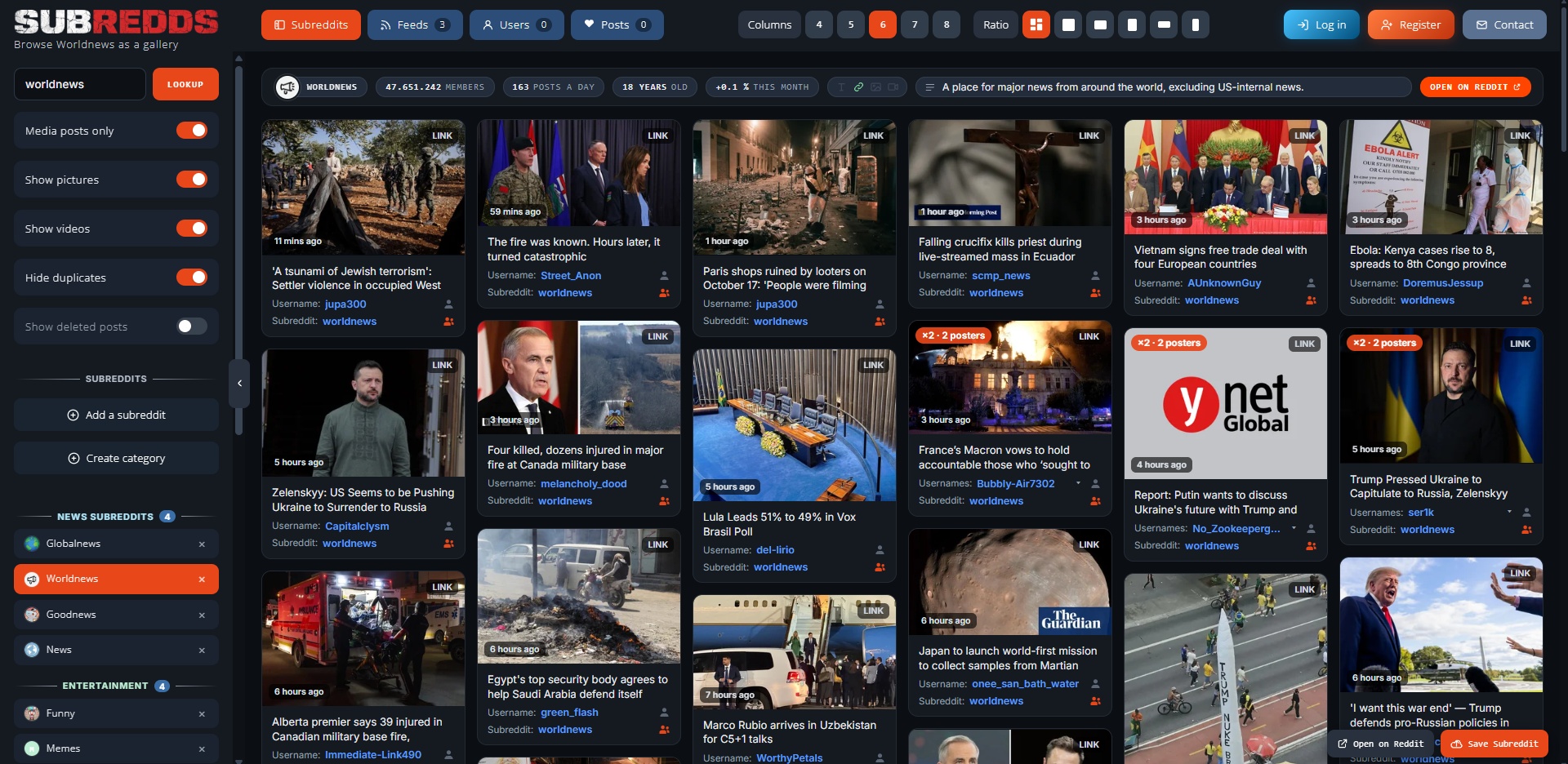Click user icon beside Street_Anon username
Image resolution: width=1568 pixels, height=764 pixels.
click(x=664, y=276)
